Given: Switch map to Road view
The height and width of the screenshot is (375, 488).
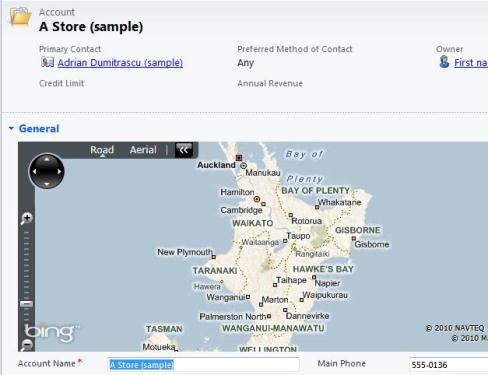Looking at the screenshot, I should click(102, 150).
